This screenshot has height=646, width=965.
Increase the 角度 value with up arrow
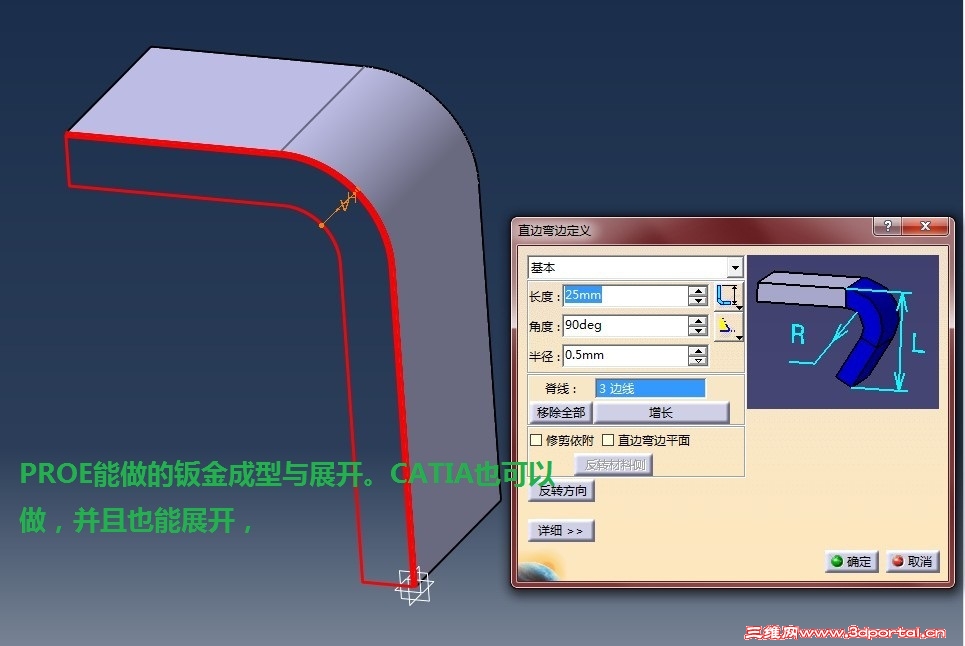[x=698, y=321]
